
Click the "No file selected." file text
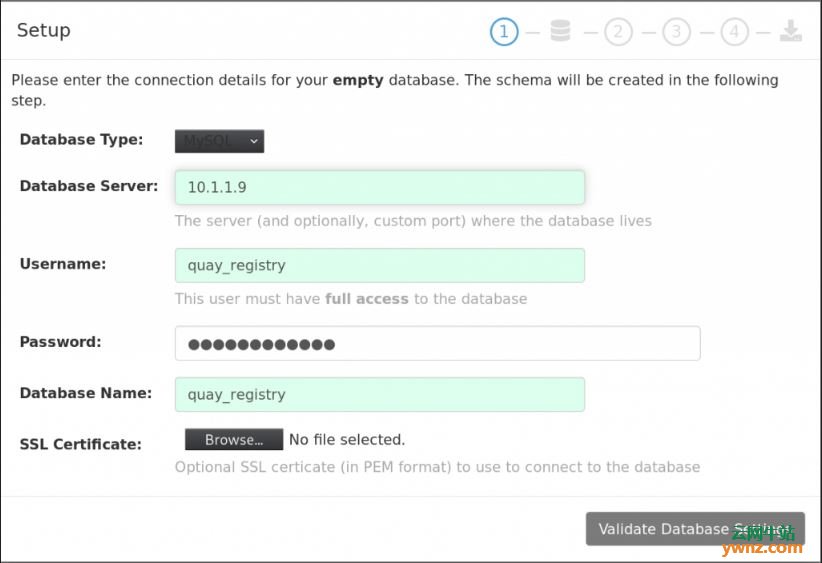point(346,439)
